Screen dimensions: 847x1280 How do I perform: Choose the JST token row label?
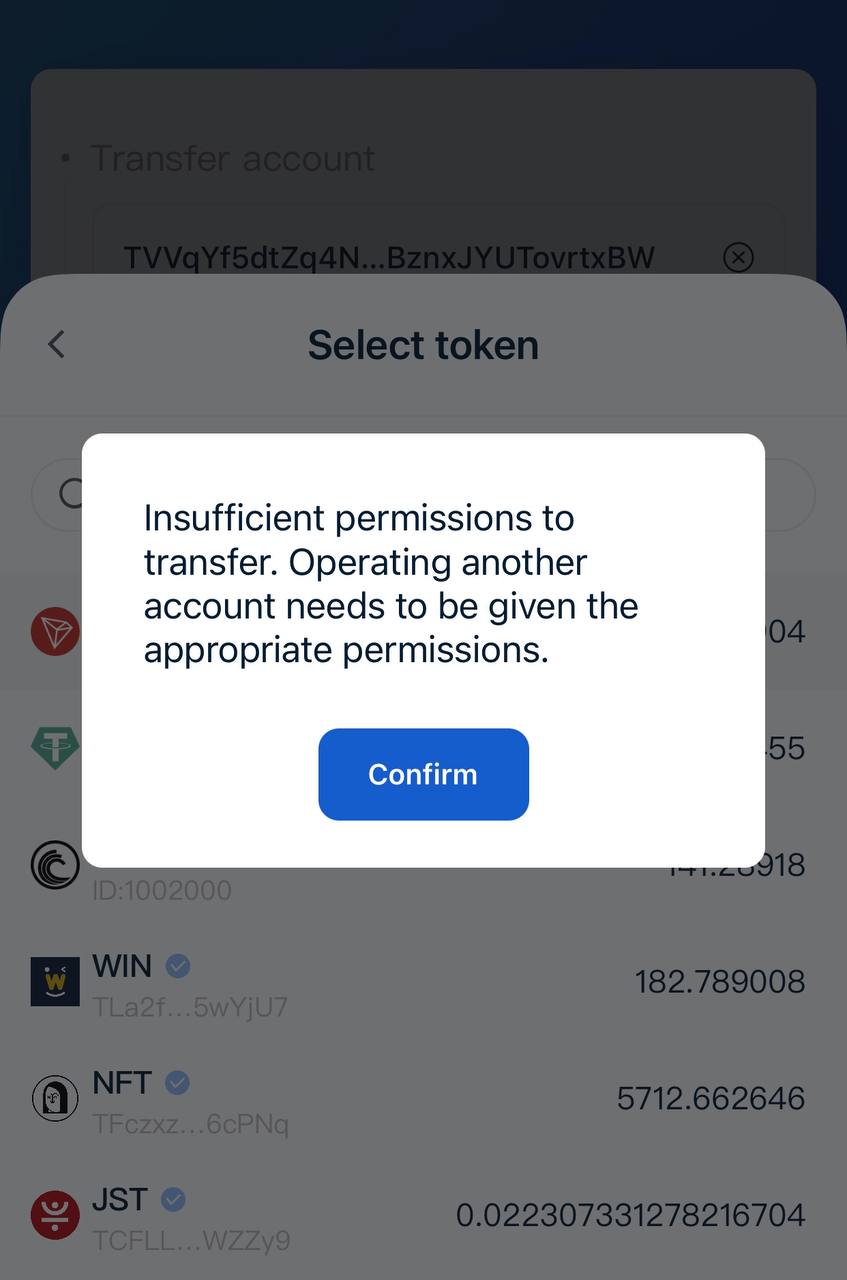tap(120, 1199)
